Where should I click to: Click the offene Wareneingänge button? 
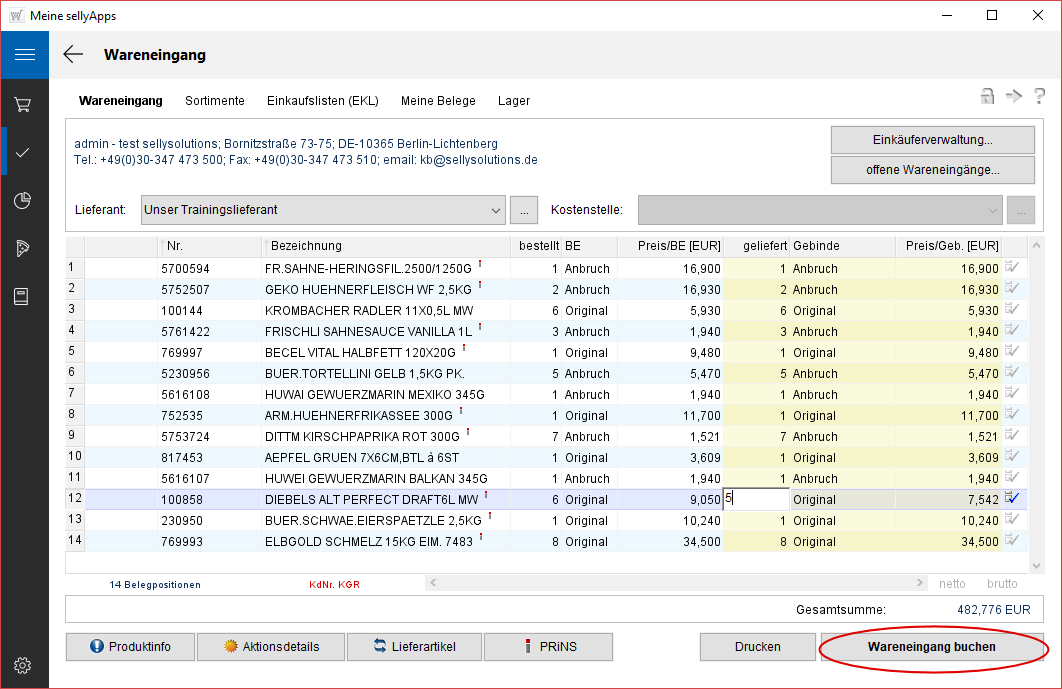pos(932,170)
